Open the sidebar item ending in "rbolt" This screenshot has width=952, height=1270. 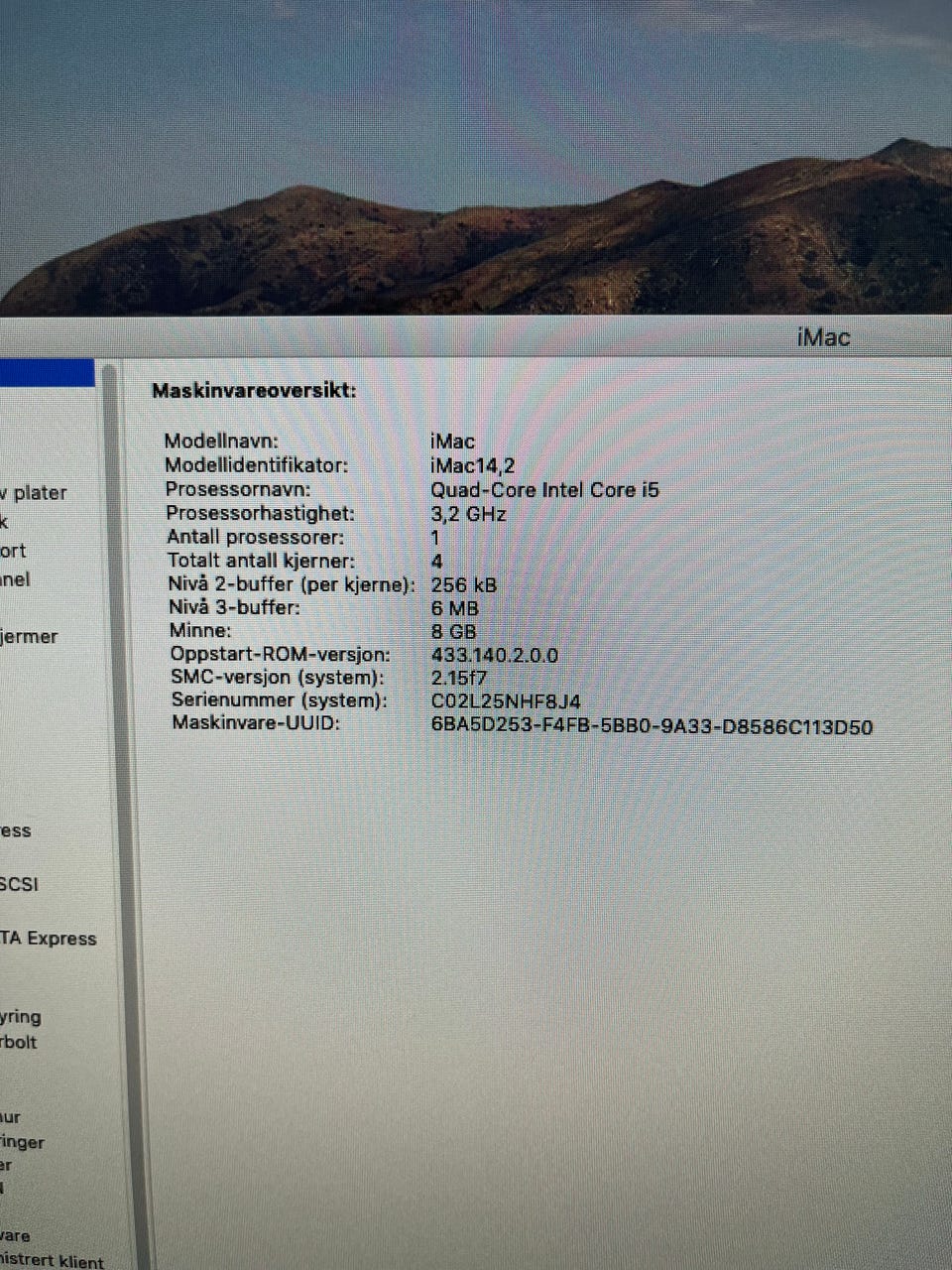point(19,1042)
